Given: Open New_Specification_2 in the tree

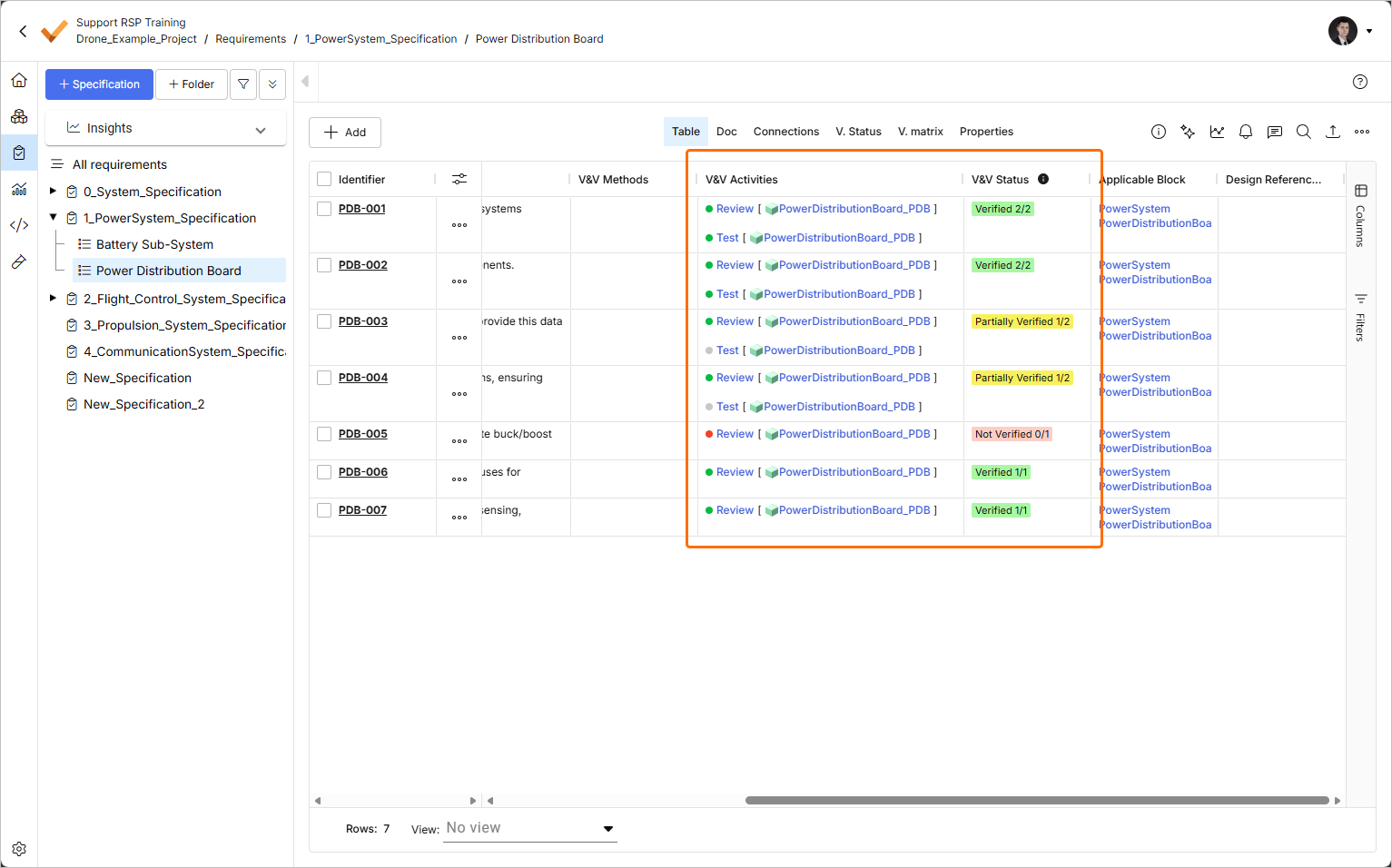Looking at the screenshot, I should [x=143, y=404].
